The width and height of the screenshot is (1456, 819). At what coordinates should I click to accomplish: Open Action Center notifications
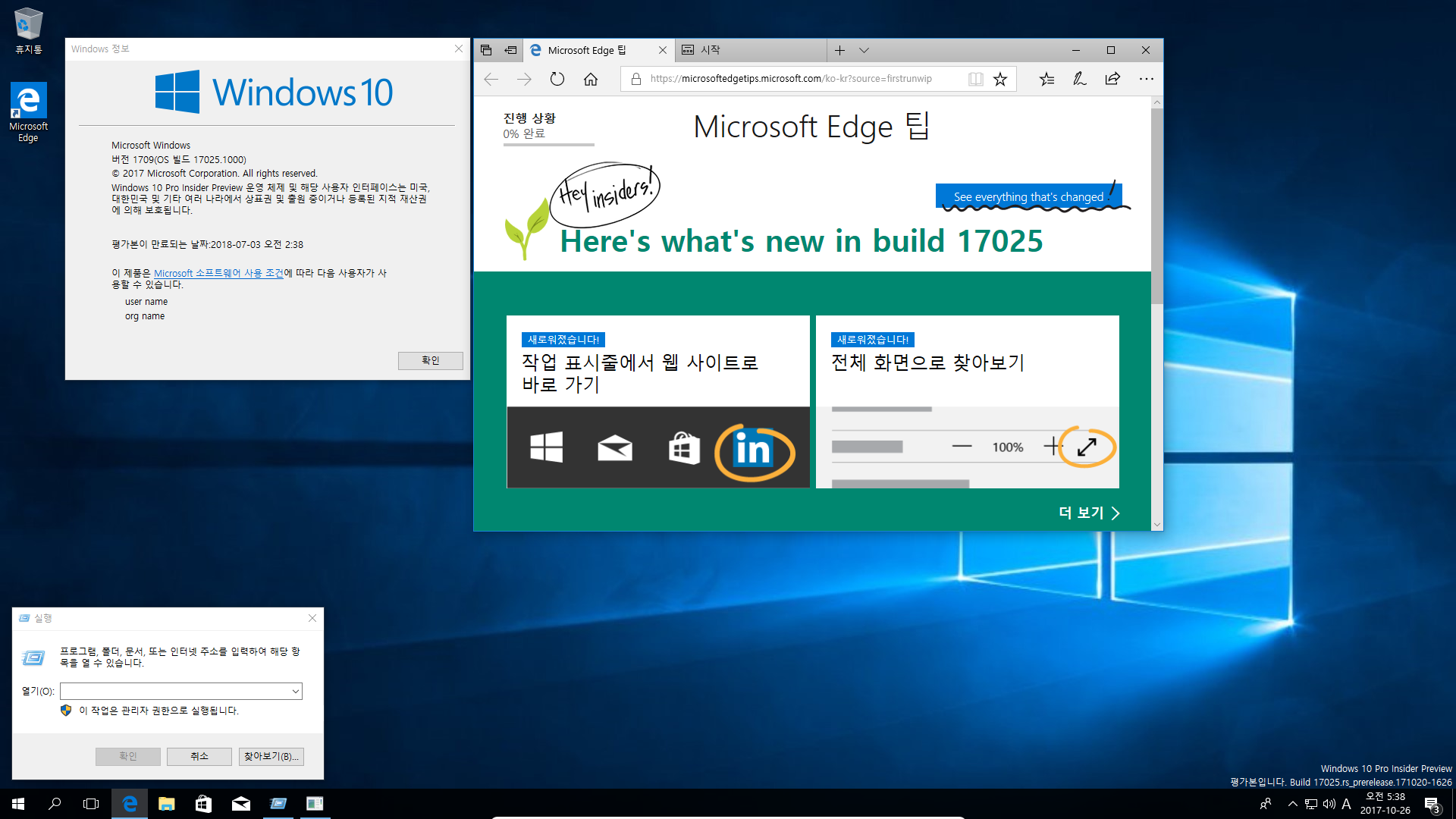pos(1432,804)
